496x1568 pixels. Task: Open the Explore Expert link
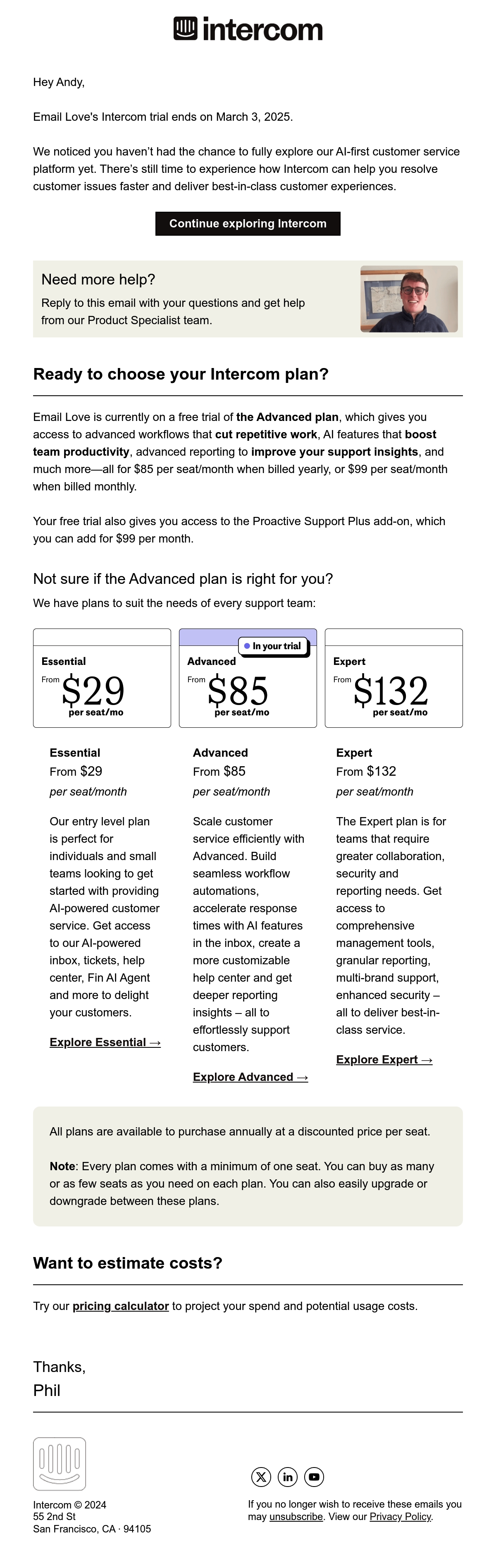pyautogui.click(x=384, y=1059)
